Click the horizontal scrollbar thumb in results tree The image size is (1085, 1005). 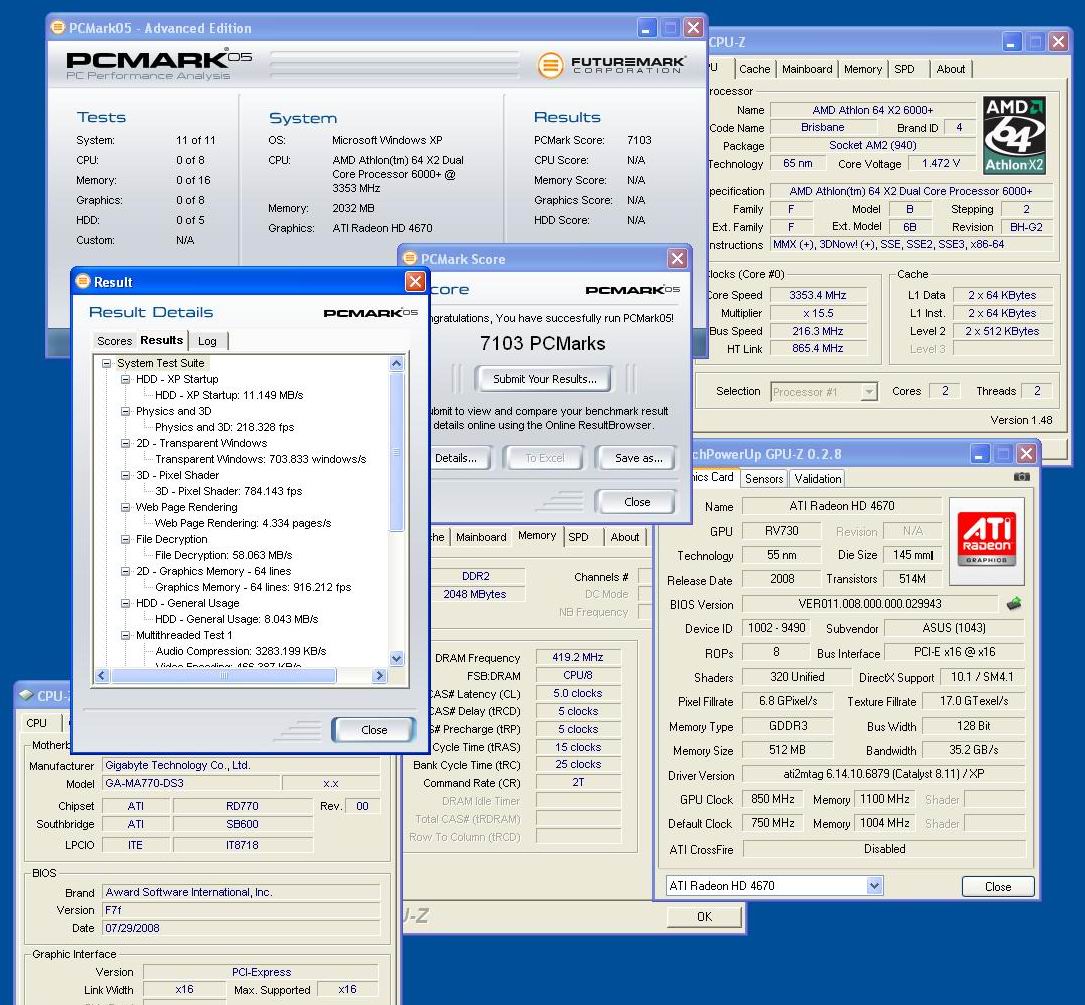tap(224, 676)
